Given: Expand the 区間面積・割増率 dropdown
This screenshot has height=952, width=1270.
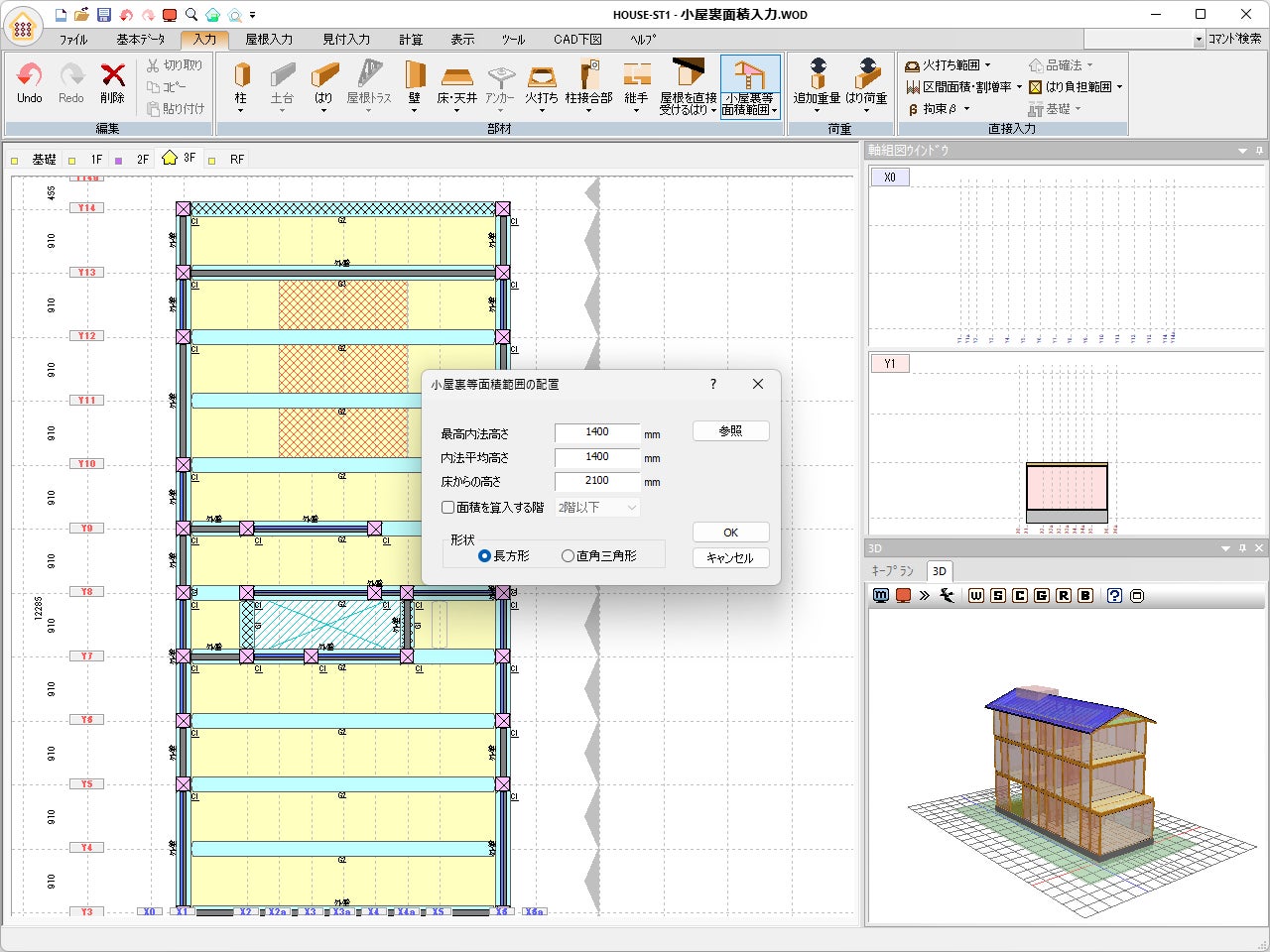Looking at the screenshot, I should tap(1019, 87).
